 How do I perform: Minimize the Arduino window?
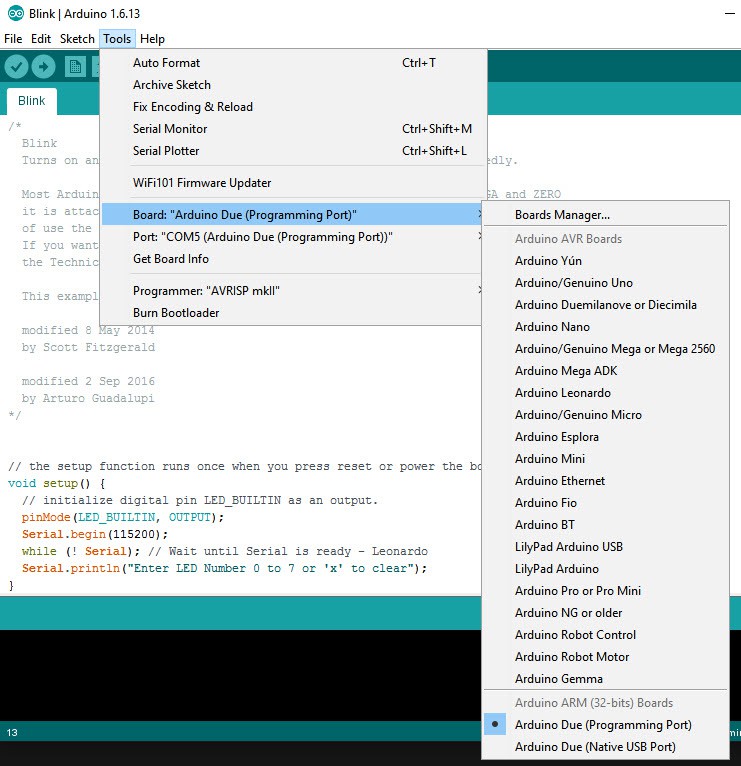pyautogui.click(x=730, y=14)
